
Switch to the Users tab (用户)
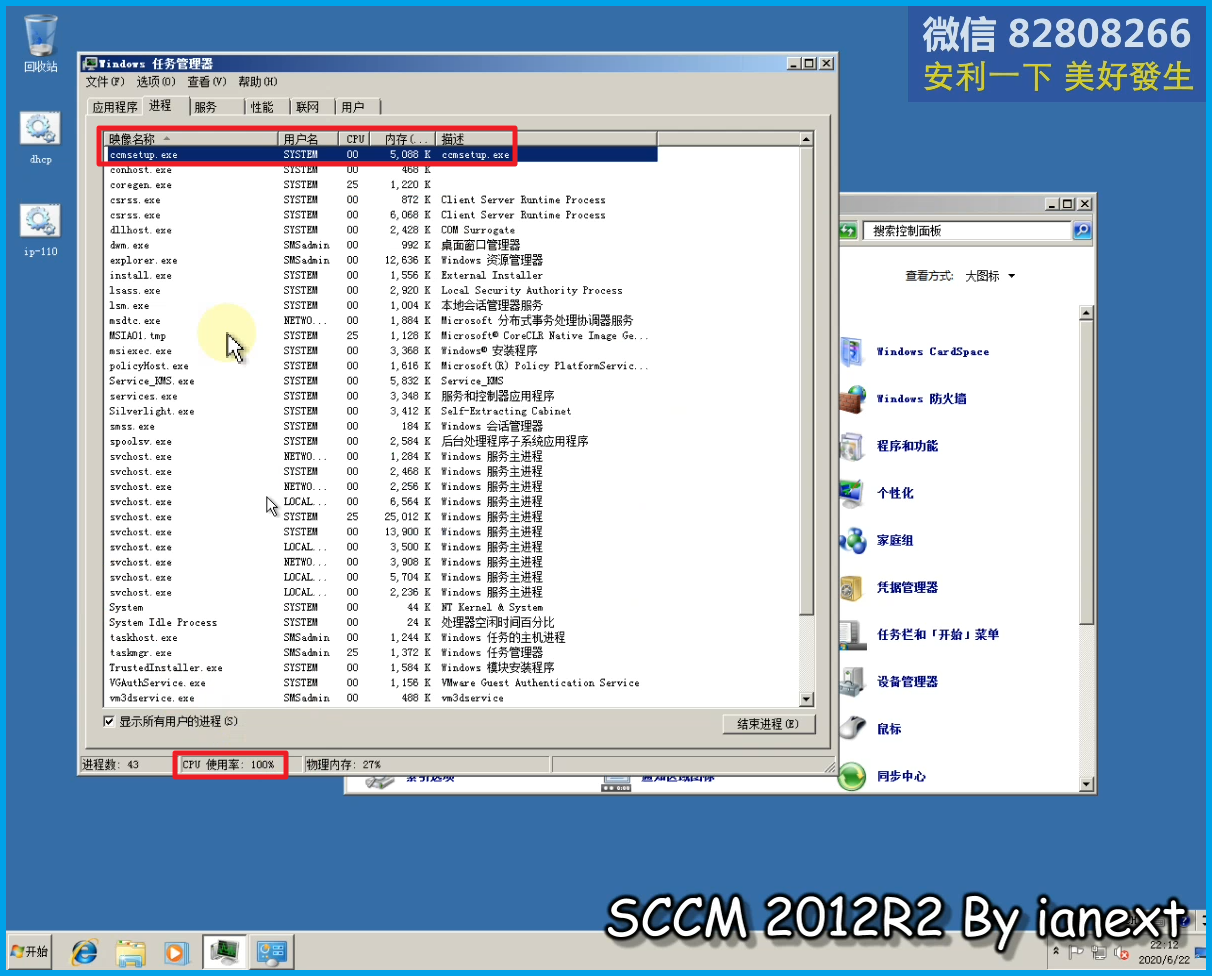coord(357,107)
